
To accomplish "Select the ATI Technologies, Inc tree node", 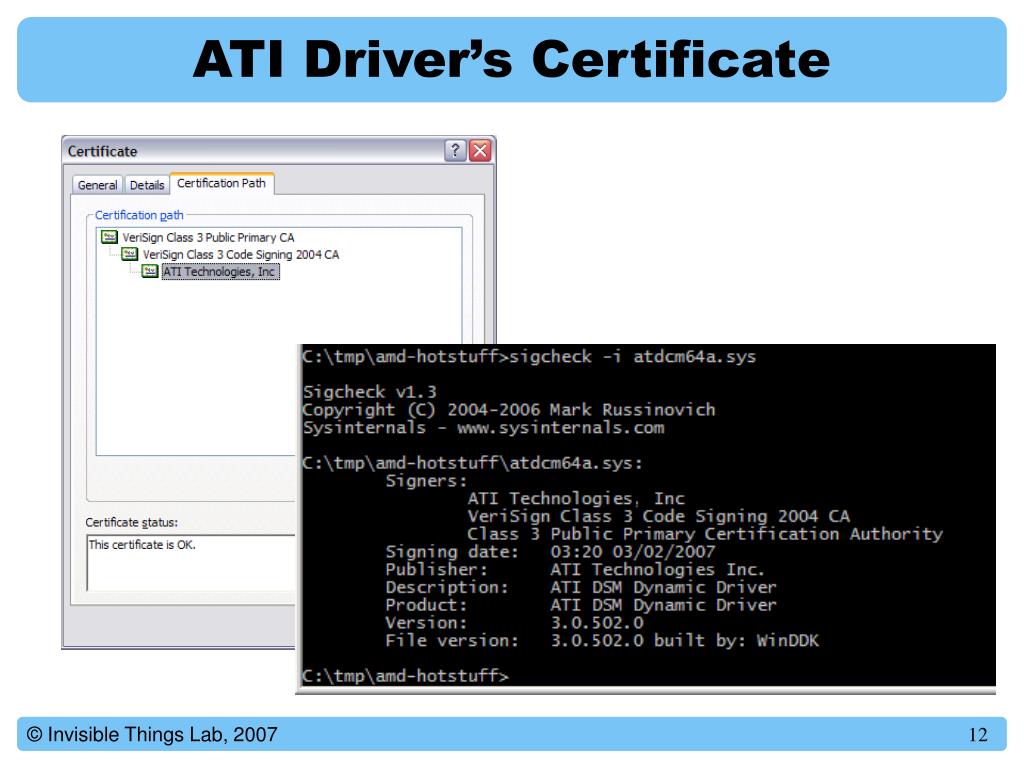I will point(221,272).
